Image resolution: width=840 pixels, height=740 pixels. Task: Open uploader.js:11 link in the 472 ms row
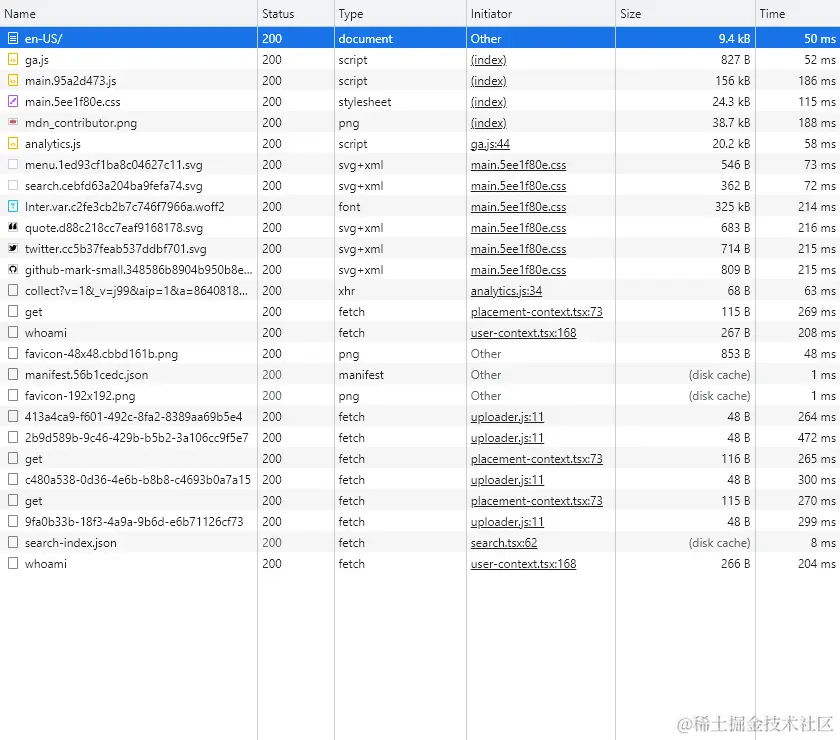[507, 437]
